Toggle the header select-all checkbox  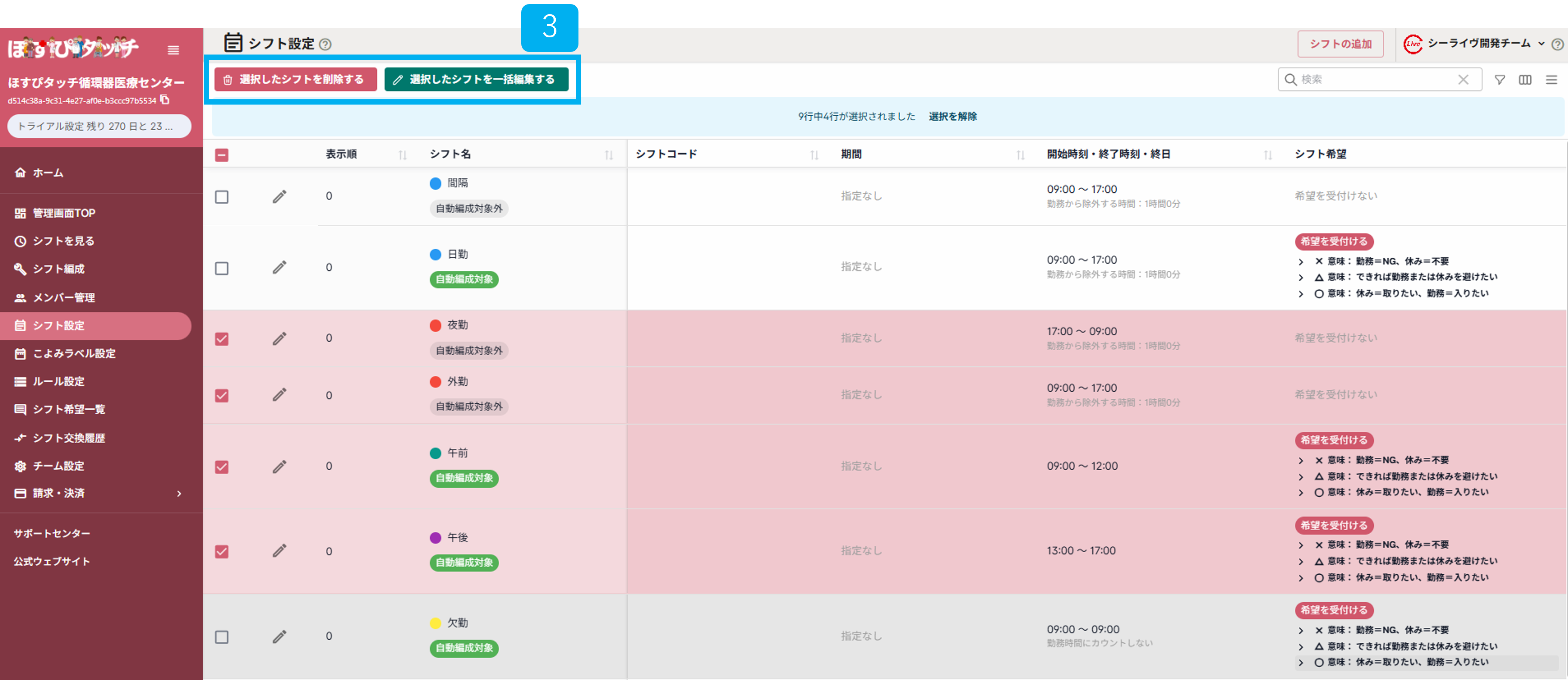pos(222,155)
